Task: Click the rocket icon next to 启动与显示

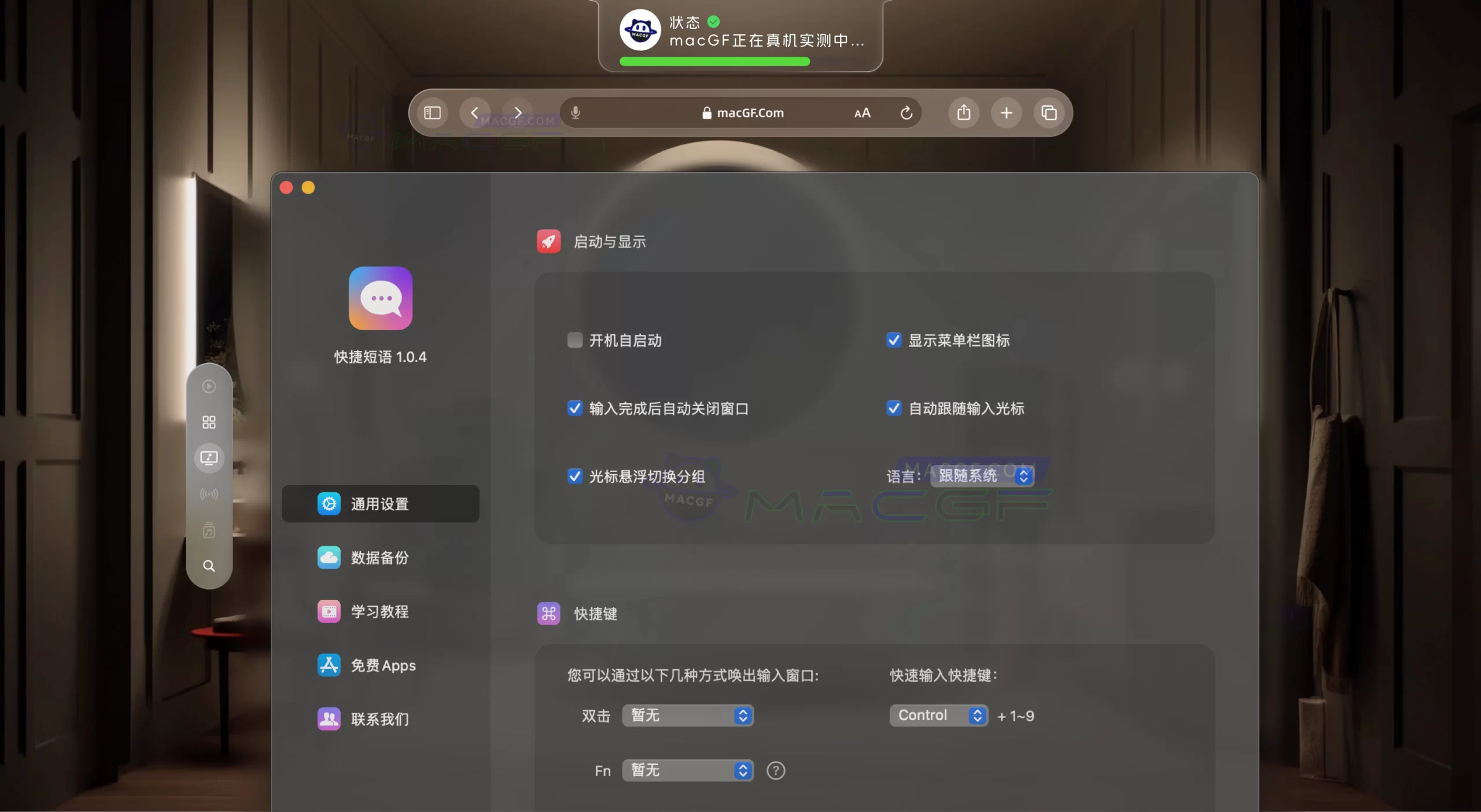Action: [548, 241]
